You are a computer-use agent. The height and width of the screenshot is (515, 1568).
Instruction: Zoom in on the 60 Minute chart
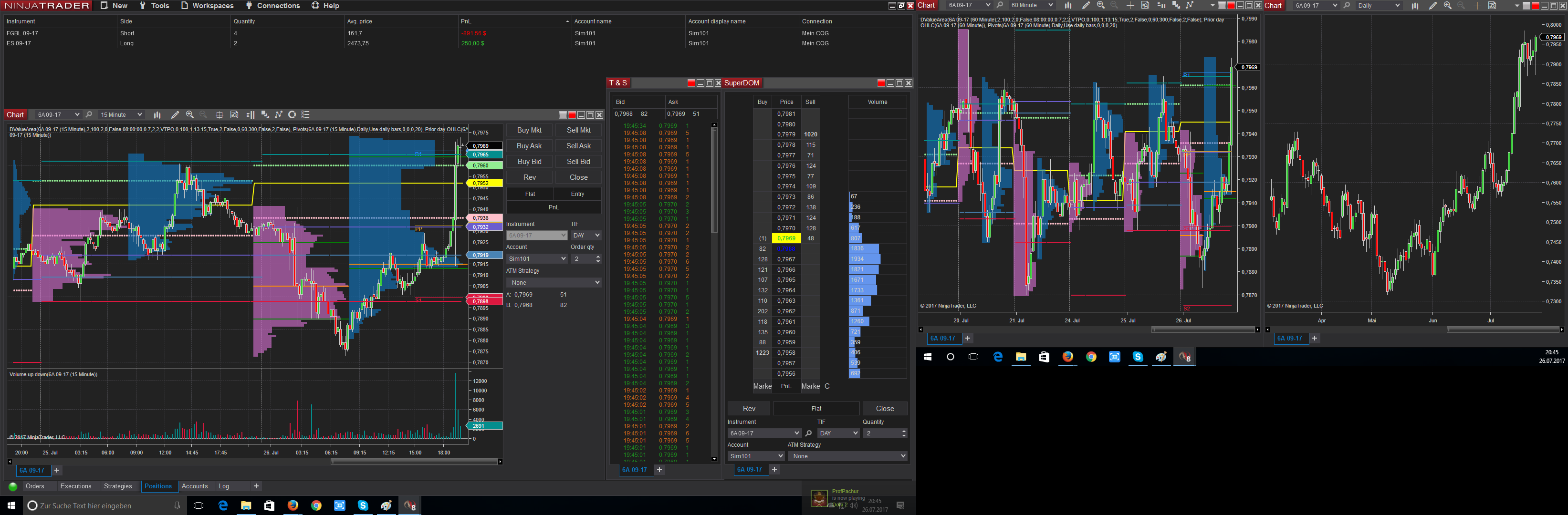click(1100, 5)
